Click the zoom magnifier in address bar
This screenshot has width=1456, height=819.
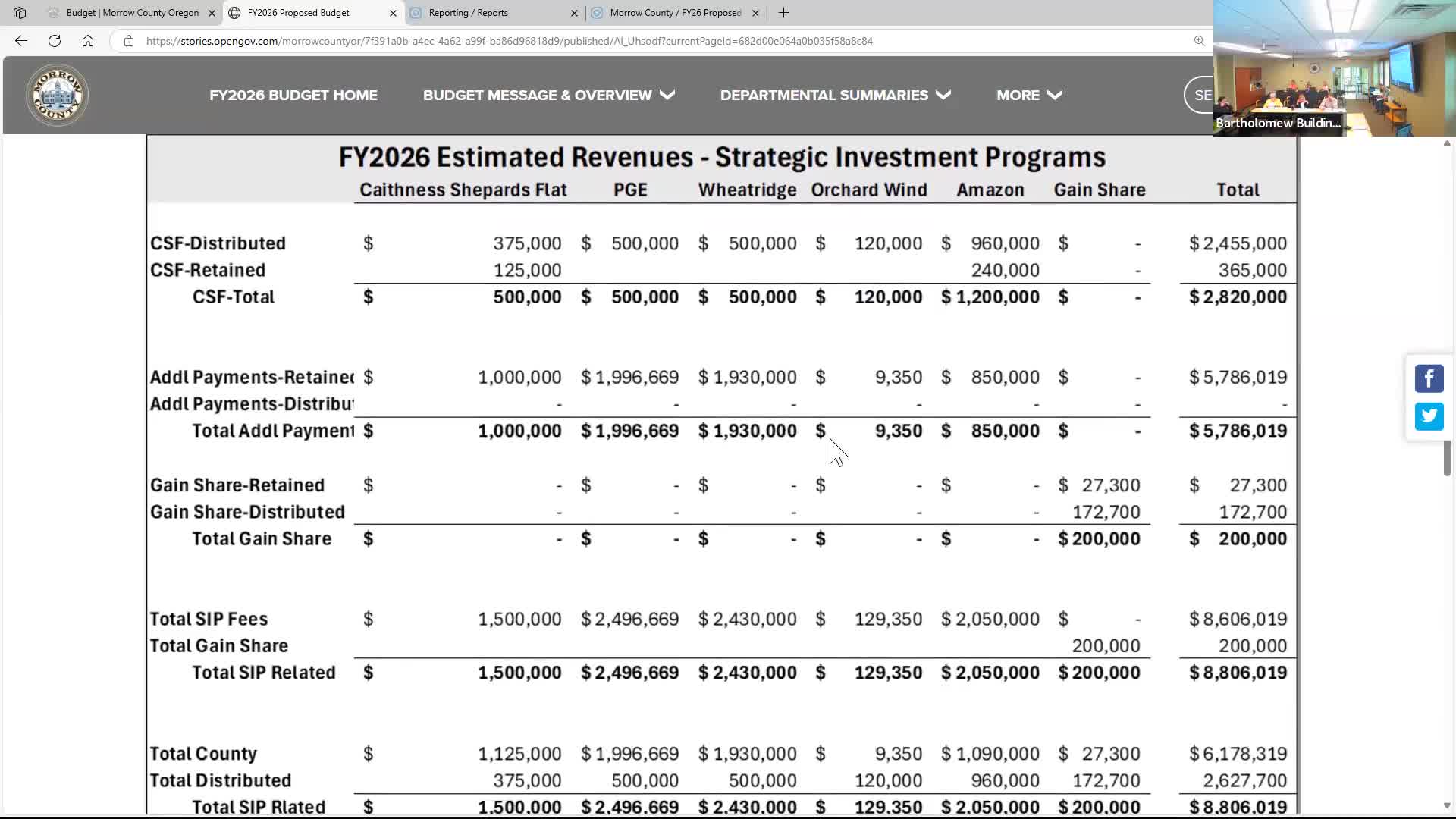(x=1199, y=41)
